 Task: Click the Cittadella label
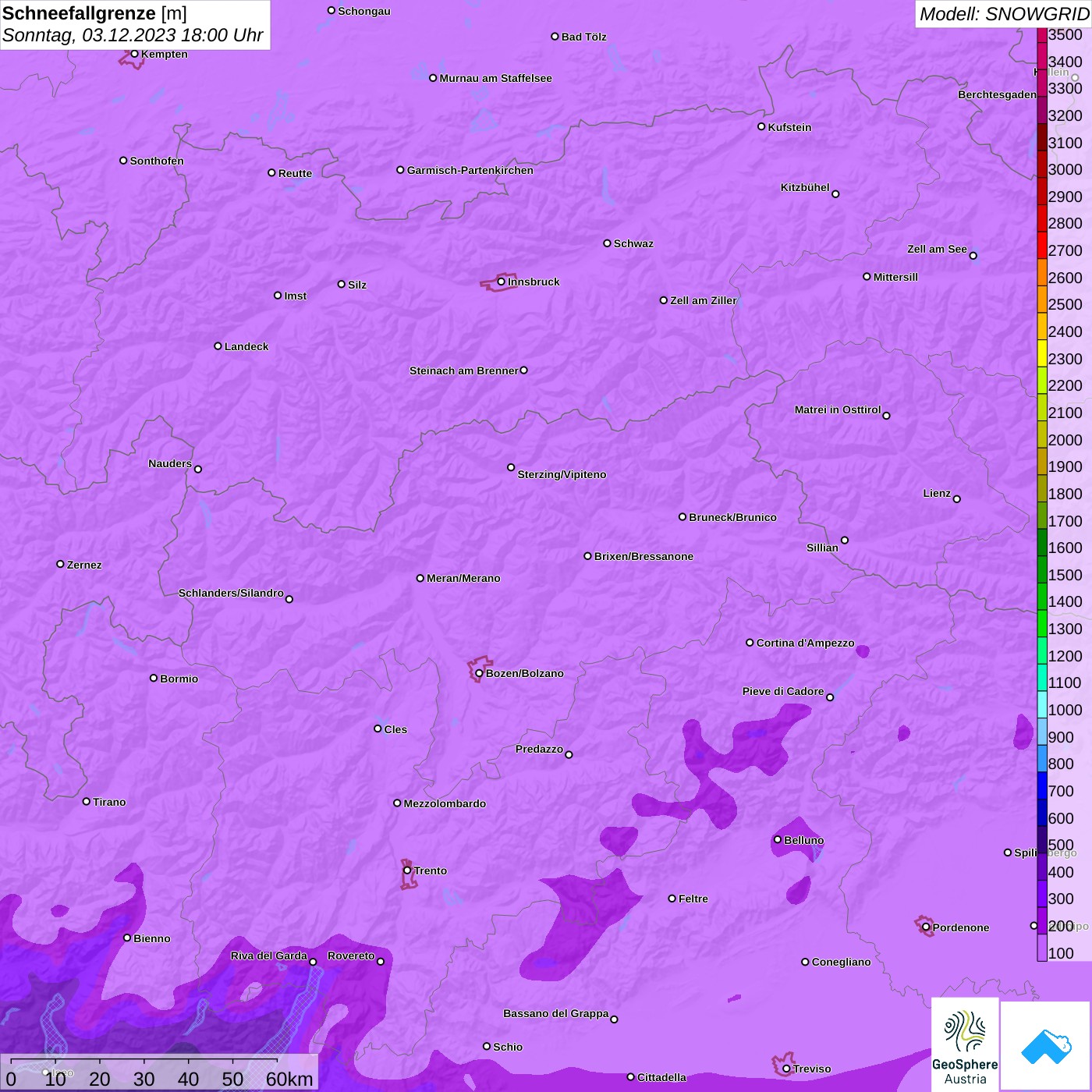click(x=661, y=1077)
